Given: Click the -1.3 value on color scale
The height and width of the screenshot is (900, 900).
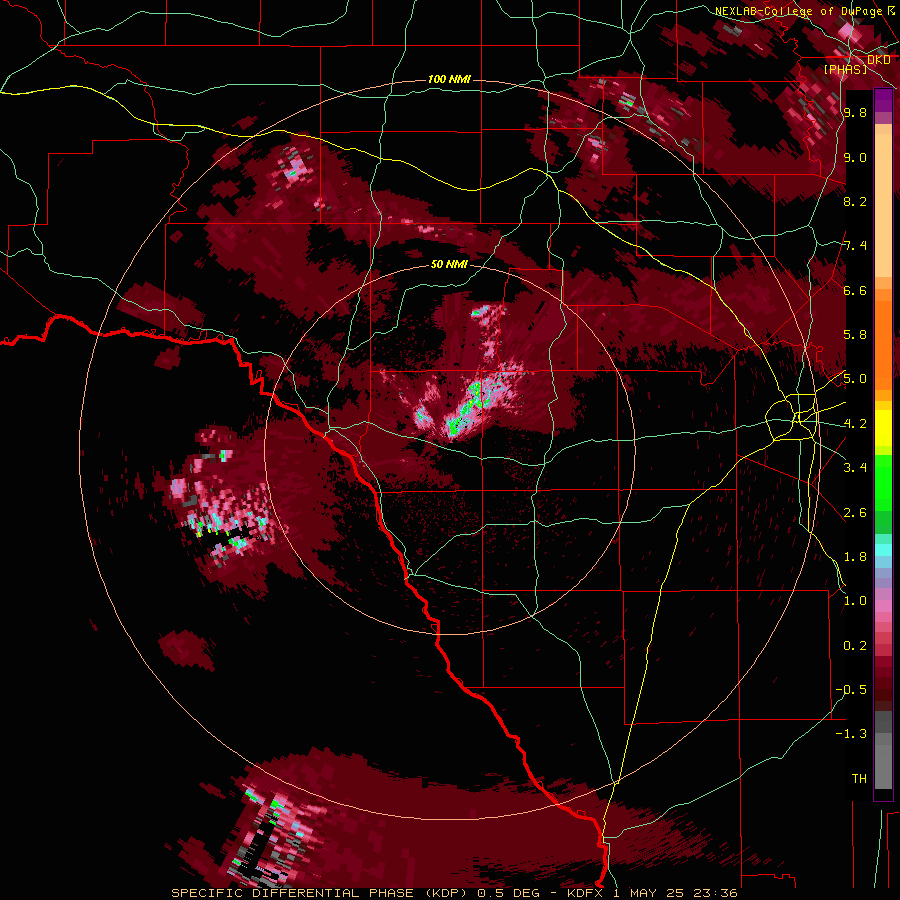Looking at the screenshot, I should tap(851, 734).
